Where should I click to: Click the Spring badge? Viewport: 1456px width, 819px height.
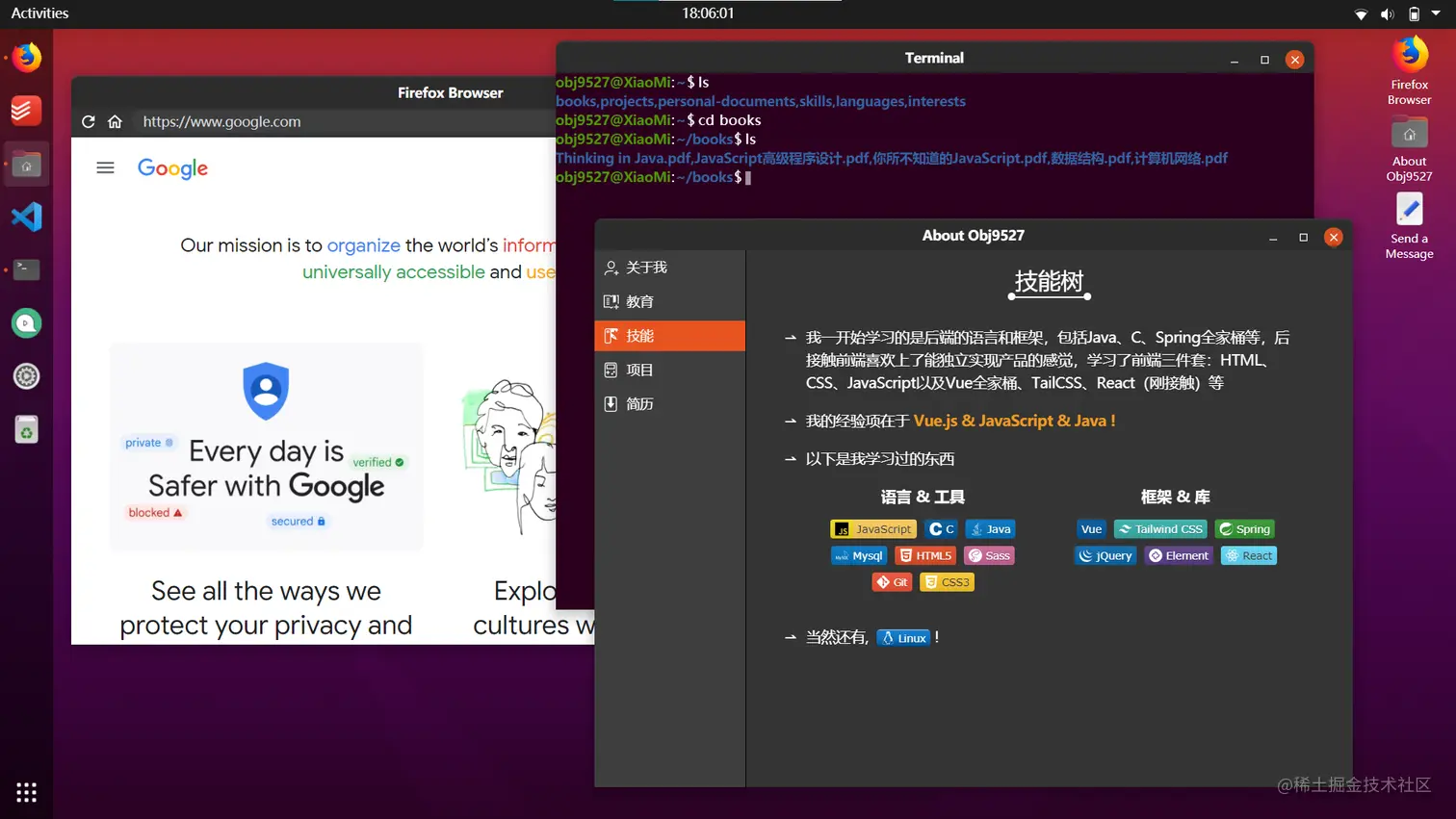coord(1244,528)
